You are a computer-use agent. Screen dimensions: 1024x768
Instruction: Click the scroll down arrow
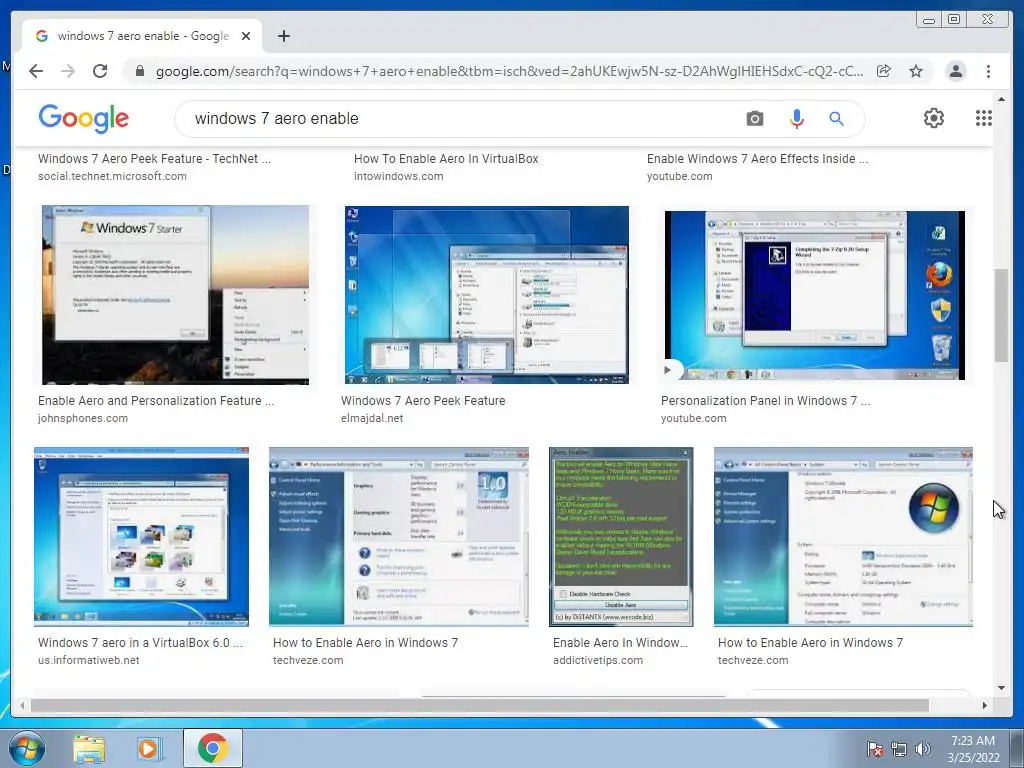pyautogui.click(x=1001, y=688)
